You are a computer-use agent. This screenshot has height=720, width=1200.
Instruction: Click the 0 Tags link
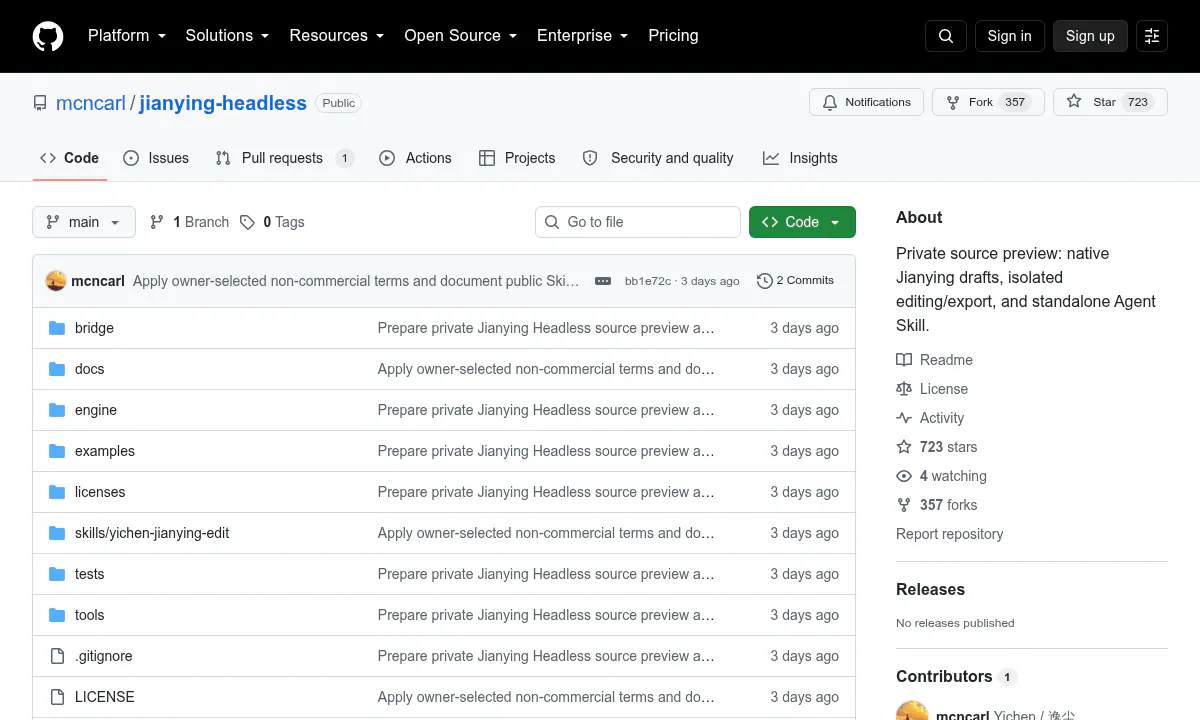click(272, 222)
